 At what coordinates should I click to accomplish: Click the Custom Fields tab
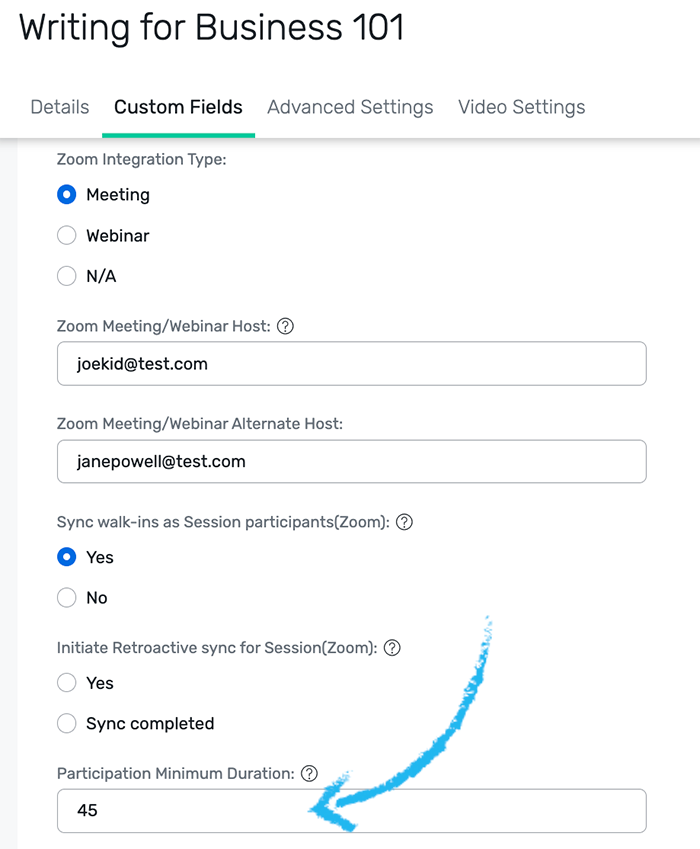(178, 107)
